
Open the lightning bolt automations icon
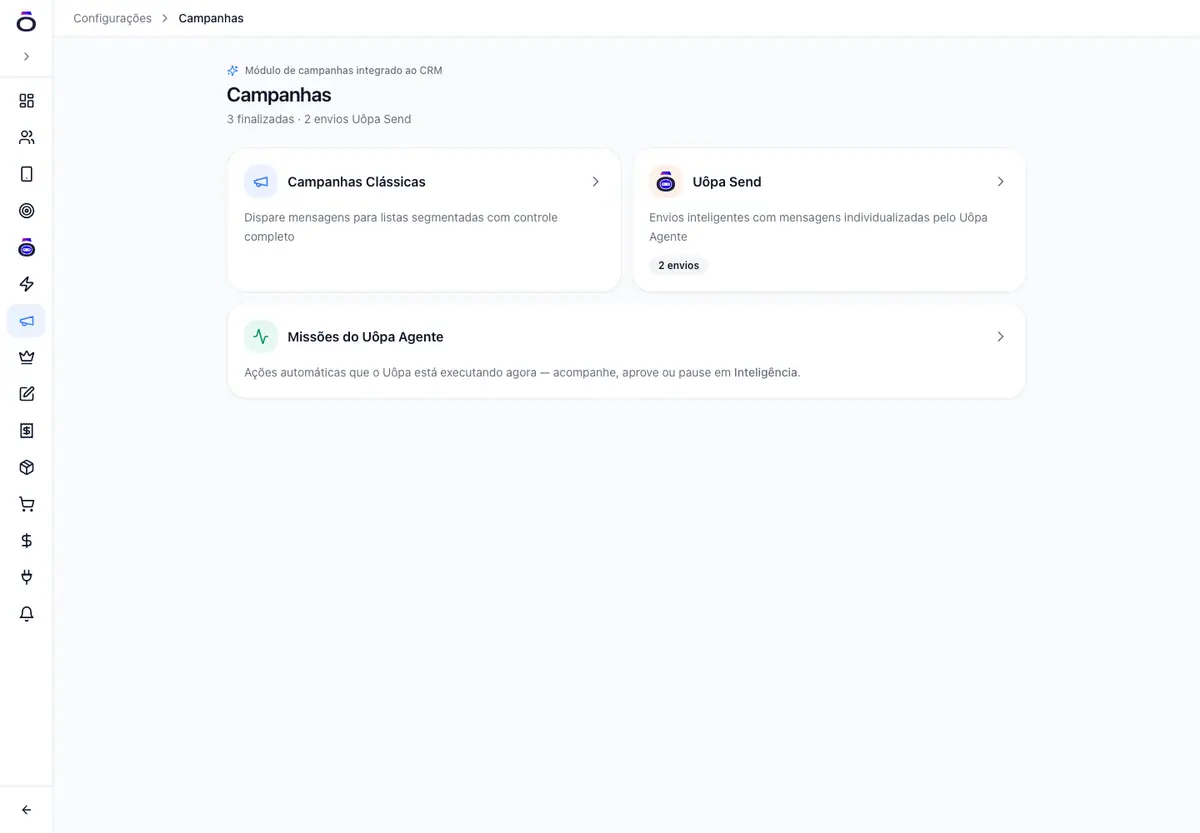[26, 284]
